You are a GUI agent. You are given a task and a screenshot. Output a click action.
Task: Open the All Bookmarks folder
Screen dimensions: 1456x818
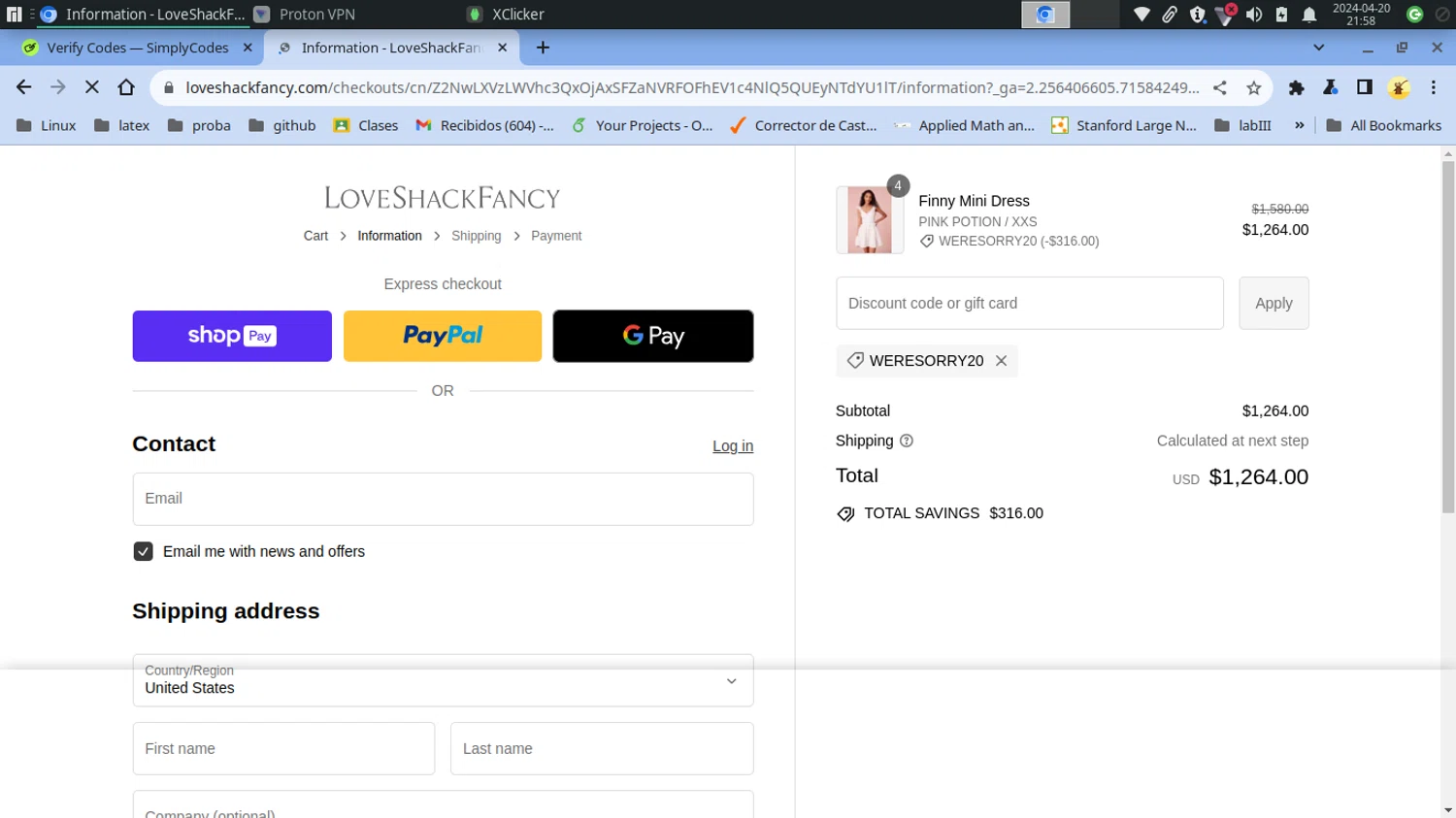coord(1383,125)
